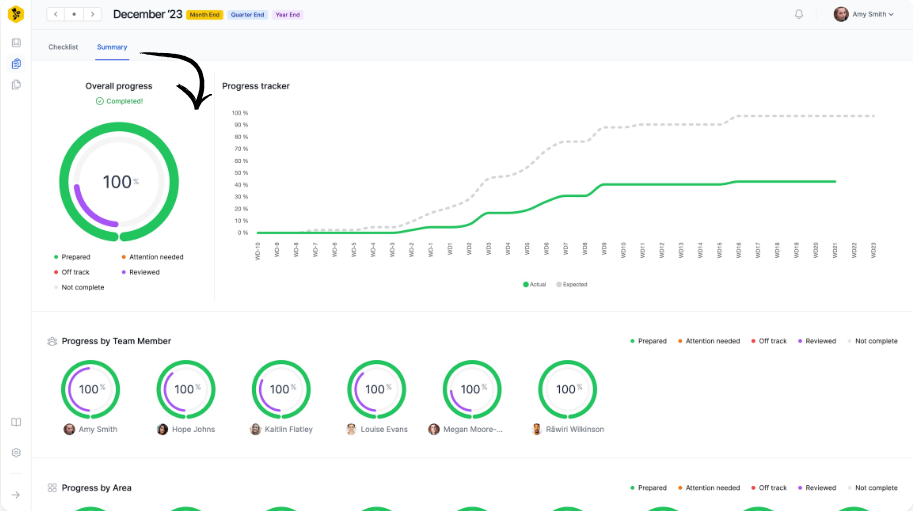Click the Progress by Area heading
913x511 pixels.
(x=97, y=488)
